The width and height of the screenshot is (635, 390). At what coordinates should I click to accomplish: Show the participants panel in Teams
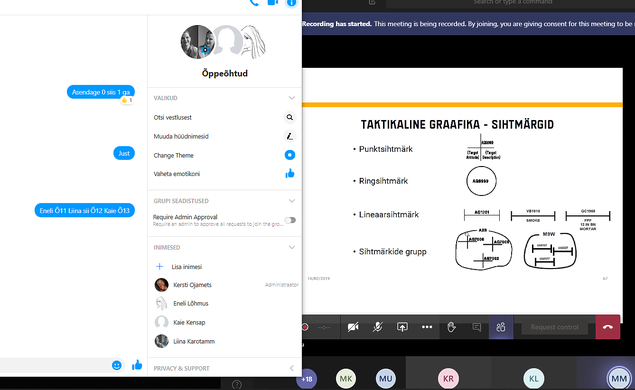coord(501,327)
